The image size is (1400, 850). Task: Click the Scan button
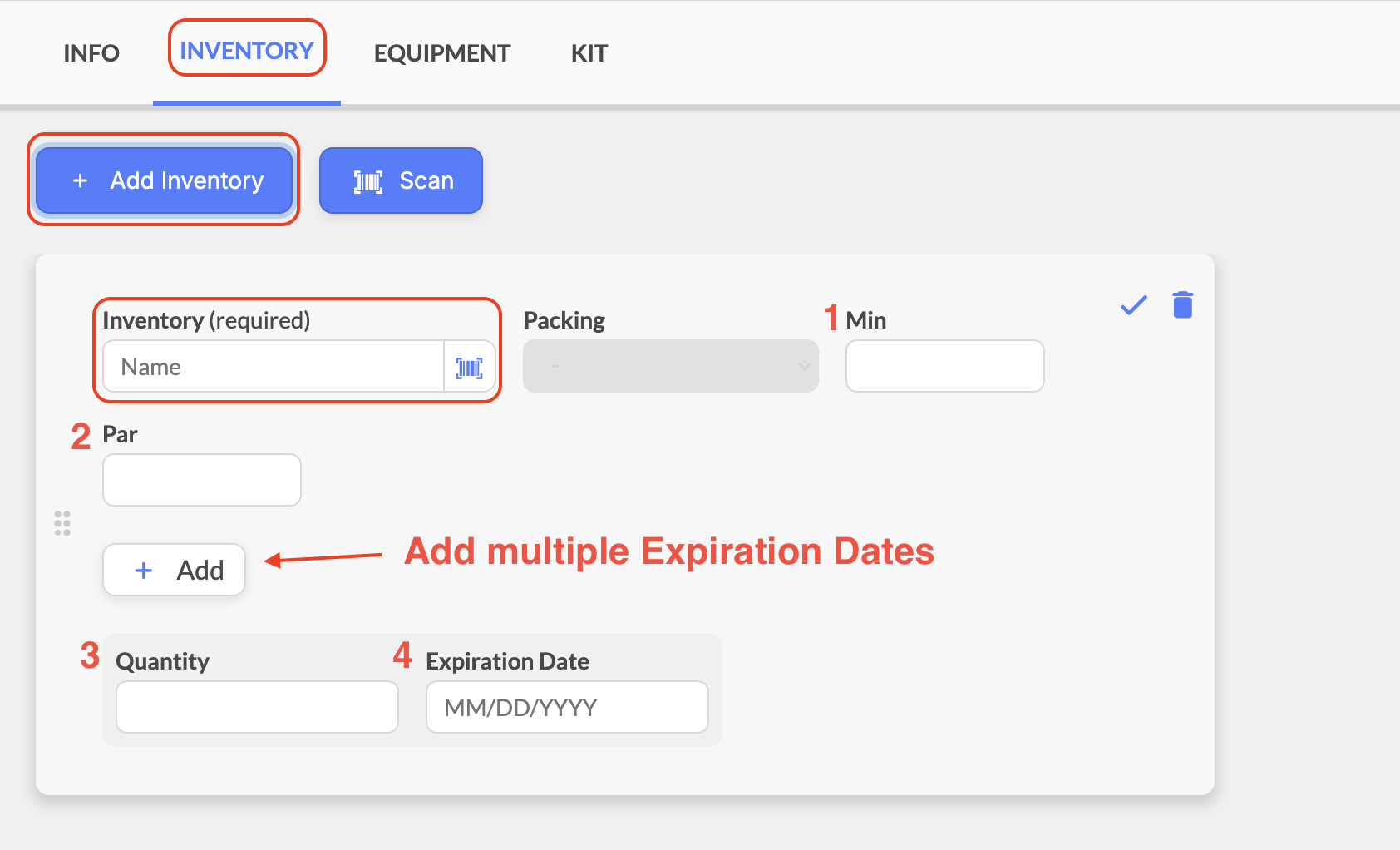tap(401, 180)
